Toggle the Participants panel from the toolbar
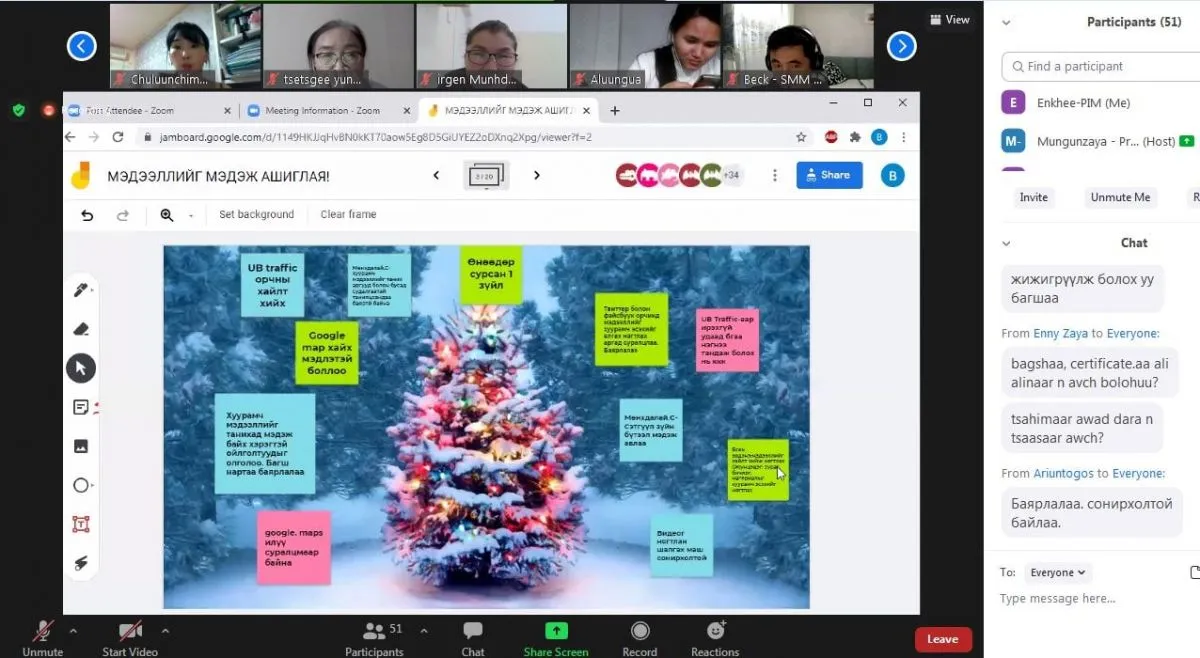This screenshot has width=1200, height=658. pyautogui.click(x=375, y=638)
